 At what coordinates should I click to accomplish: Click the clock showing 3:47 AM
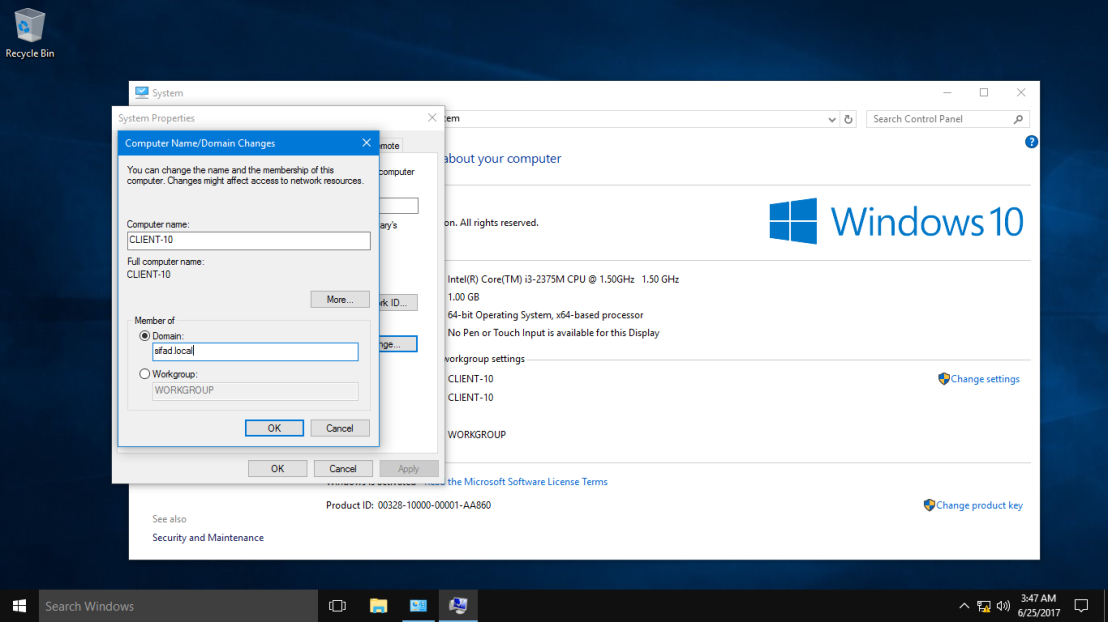(1038, 599)
